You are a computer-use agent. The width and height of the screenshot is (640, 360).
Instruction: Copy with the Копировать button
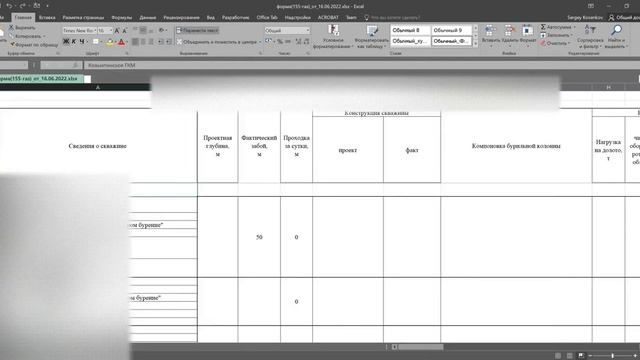click(x=26, y=36)
